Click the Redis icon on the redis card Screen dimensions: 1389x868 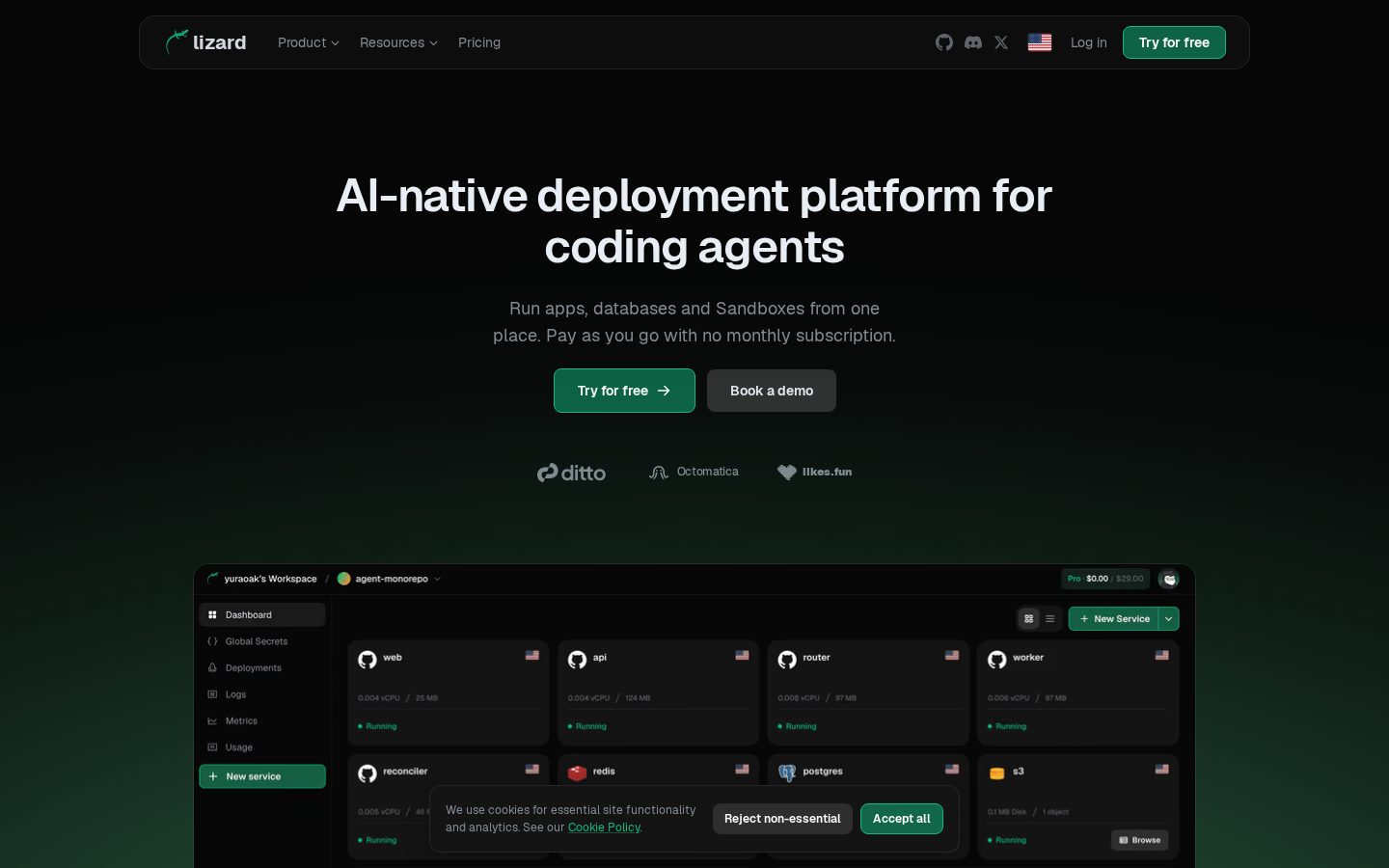coord(577,773)
